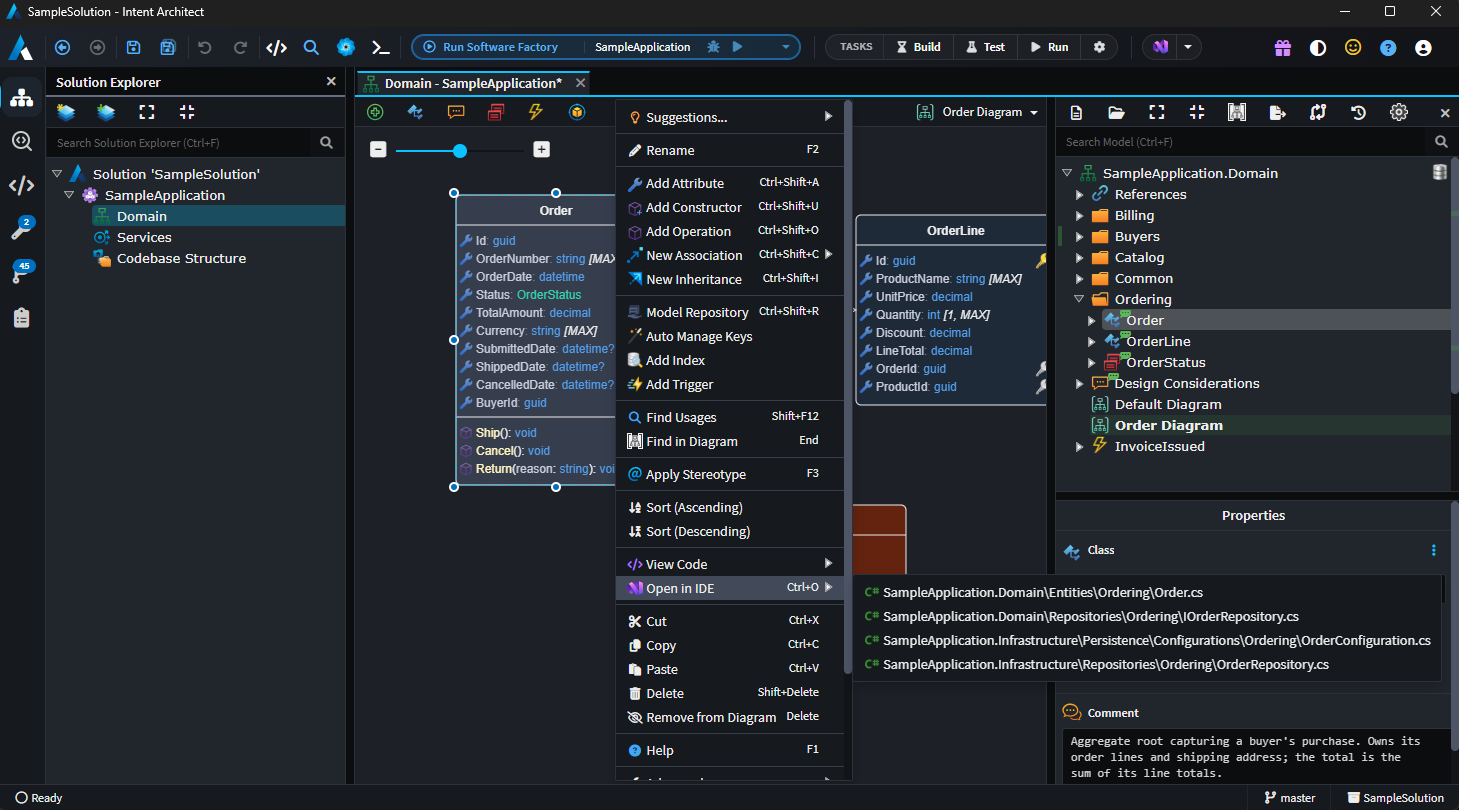Click the red stacked windows icon in diagram toolbar
This screenshot has height=810, width=1459.
(x=496, y=112)
